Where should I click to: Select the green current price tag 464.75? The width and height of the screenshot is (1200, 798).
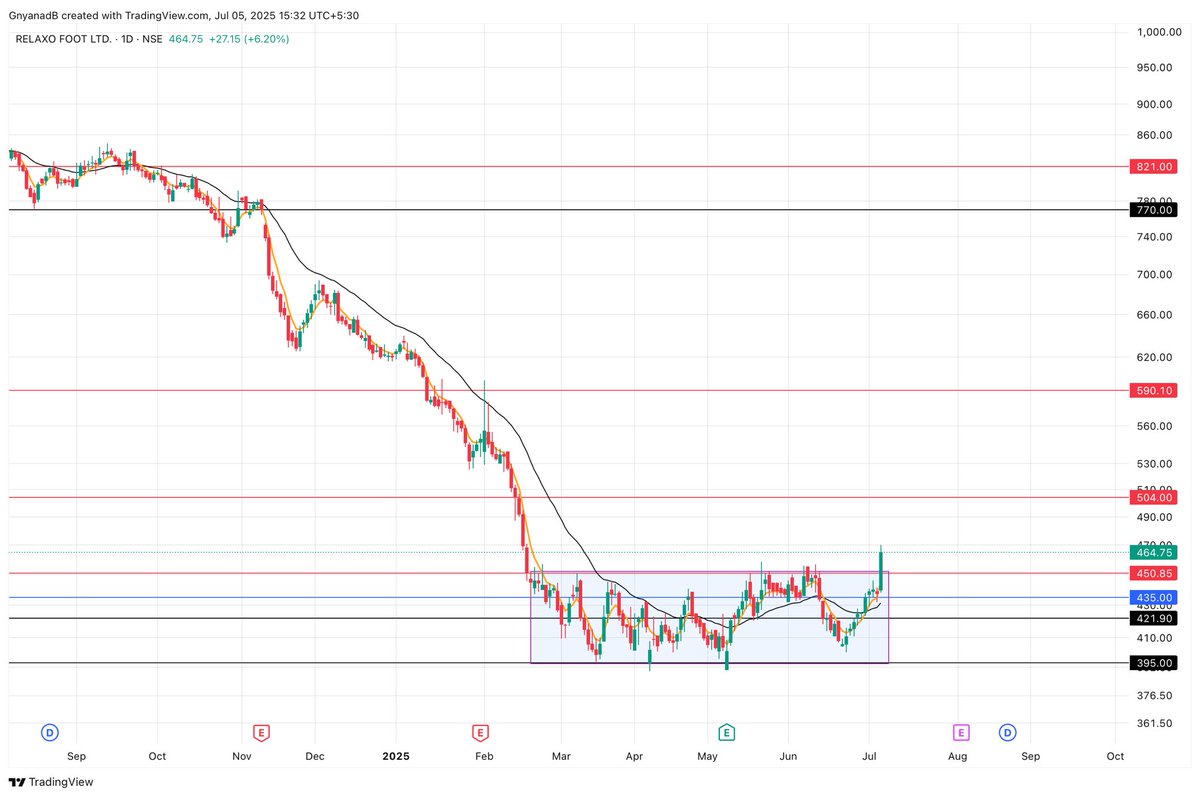pos(1152,552)
